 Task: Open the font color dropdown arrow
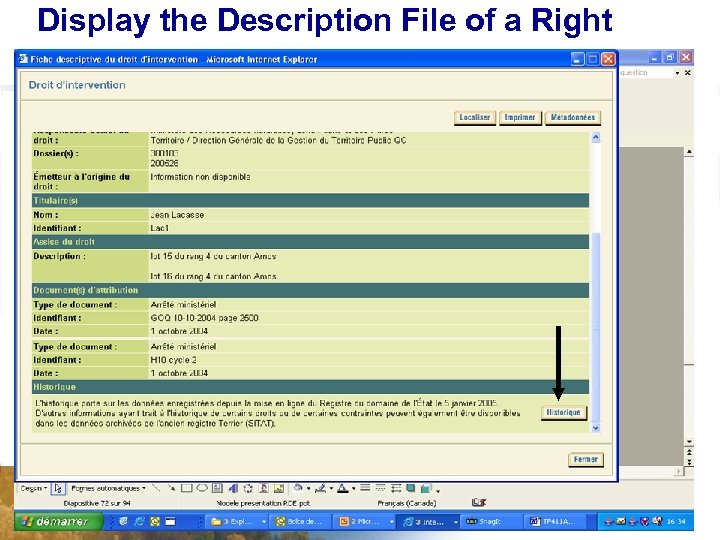pos(353,489)
